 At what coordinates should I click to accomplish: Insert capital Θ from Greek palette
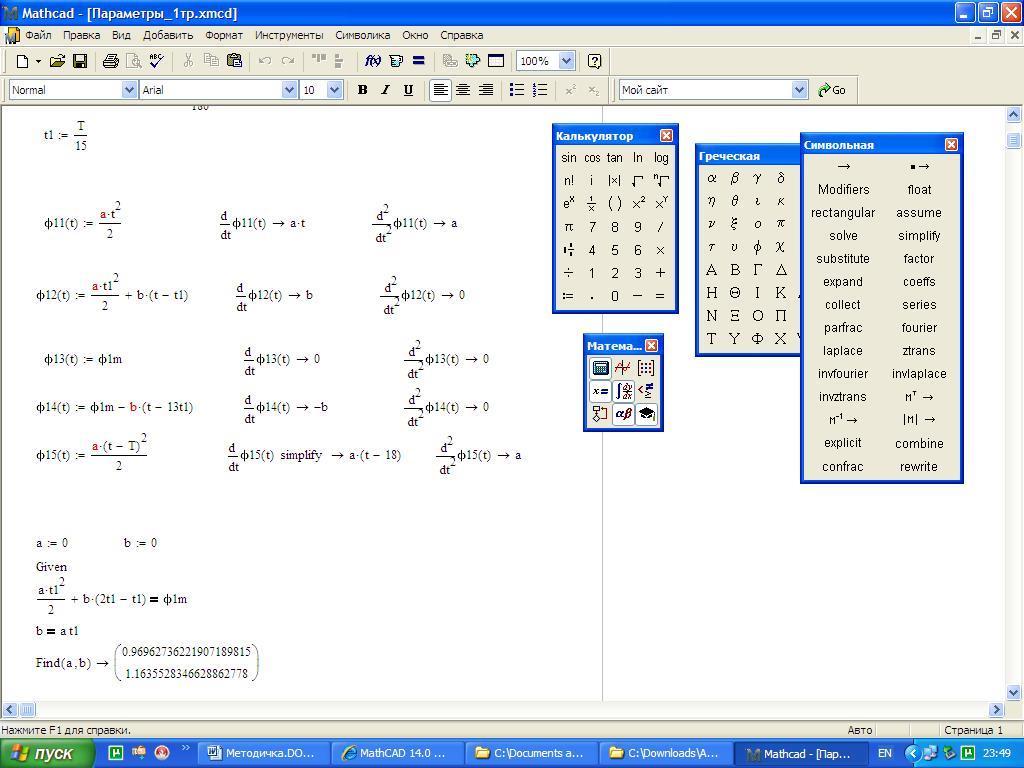point(735,293)
